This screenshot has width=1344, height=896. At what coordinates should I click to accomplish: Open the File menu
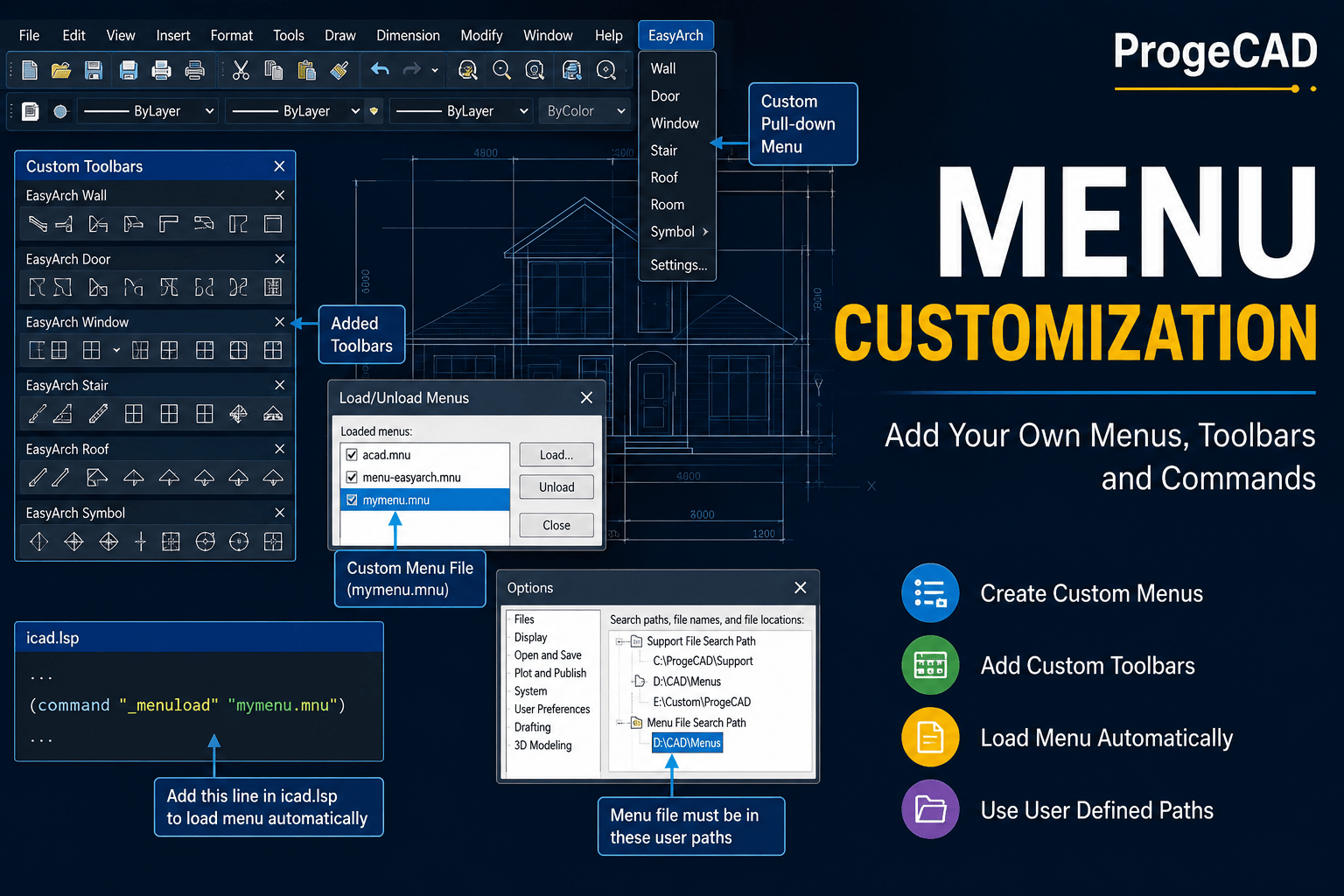tap(29, 35)
